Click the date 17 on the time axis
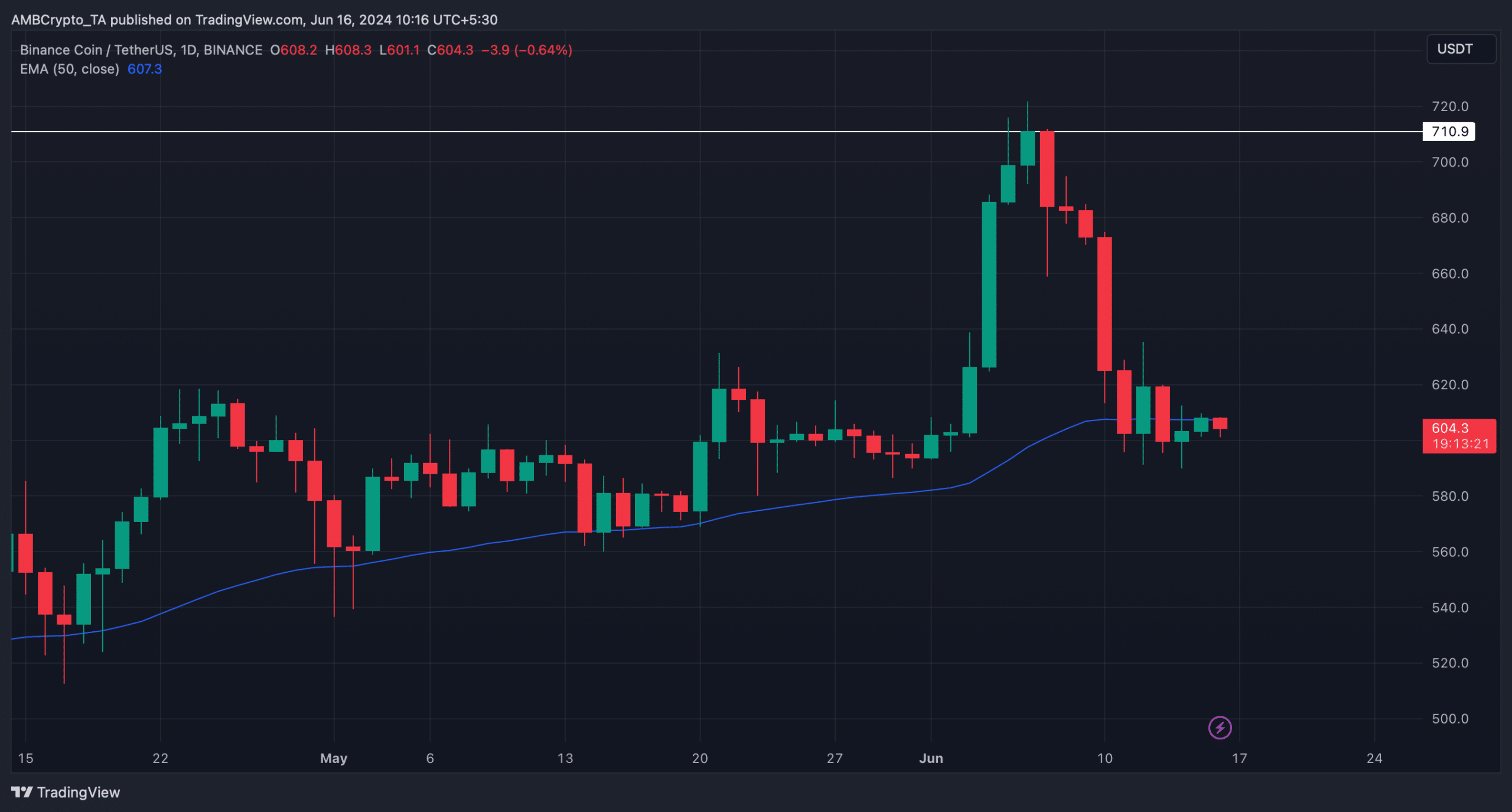The height and width of the screenshot is (812, 1512). [1239, 758]
